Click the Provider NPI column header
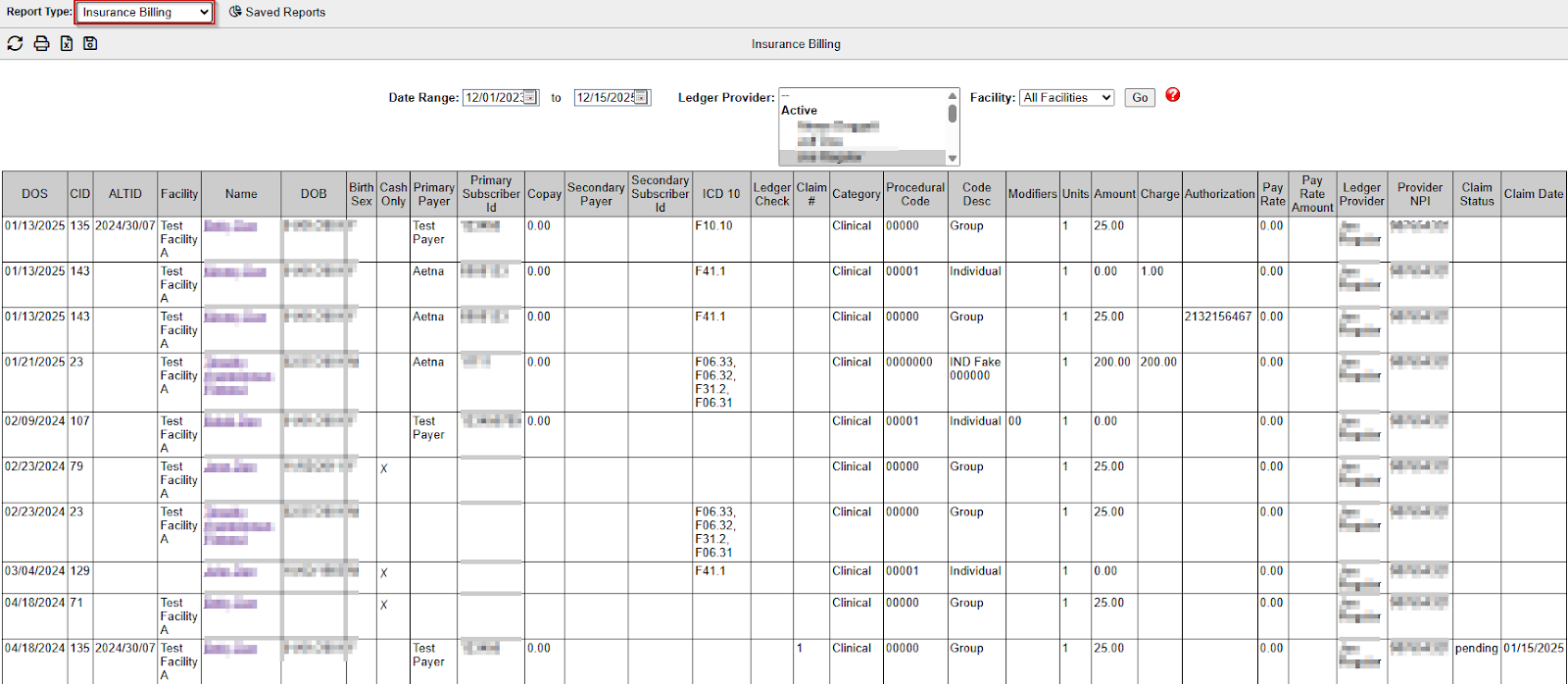The width and height of the screenshot is (1568, 684). pyautogui.click(x=1420, y=194)
